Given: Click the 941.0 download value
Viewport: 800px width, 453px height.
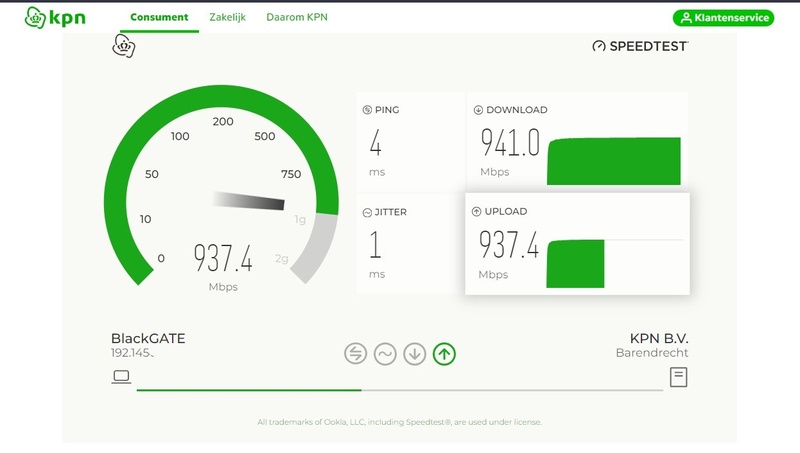Looking at the screenshot, I should (510, 142).
